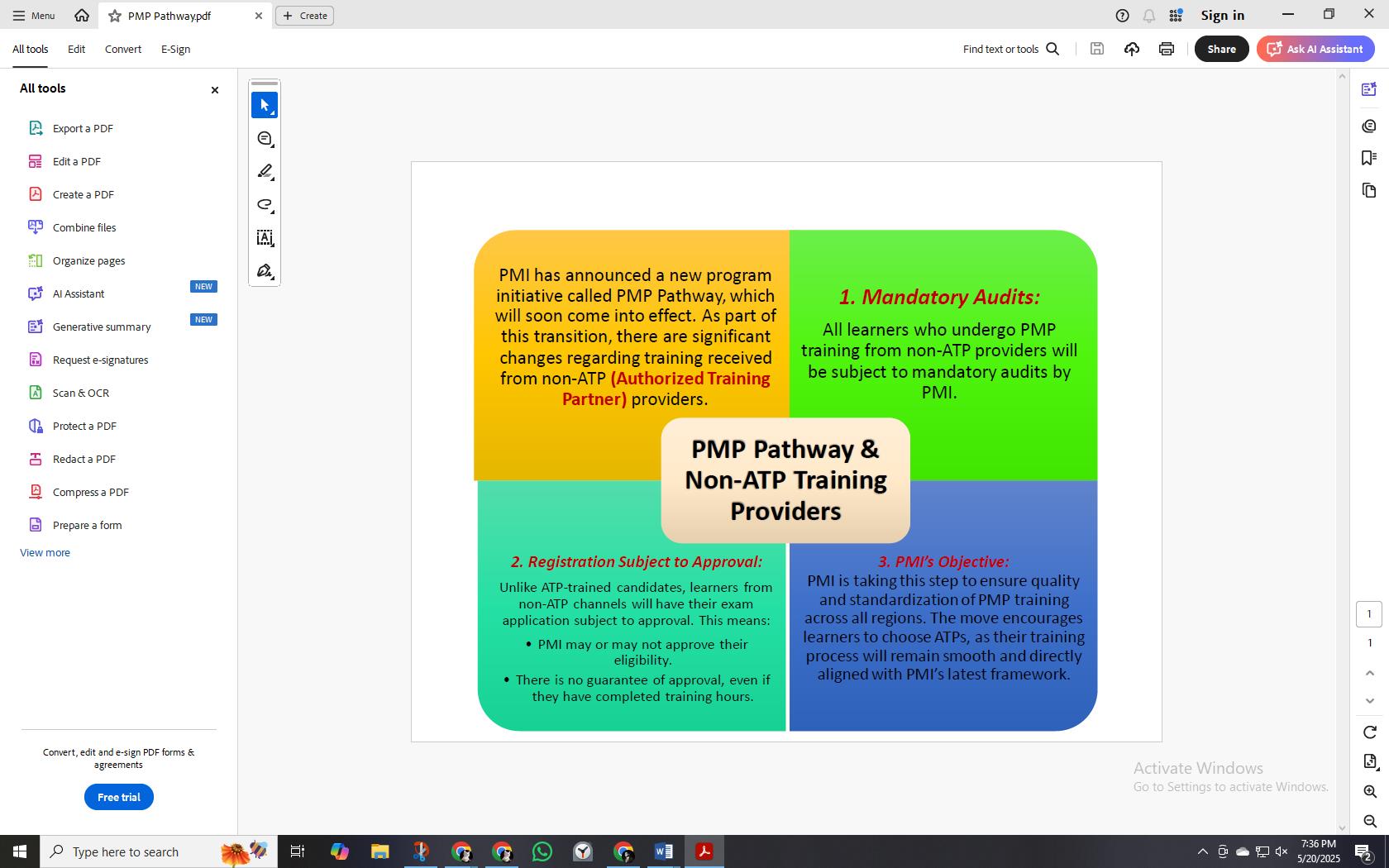Viewport: 1389px width, 868px height.
Task: Click Sign in
Action: point(1222,16)
